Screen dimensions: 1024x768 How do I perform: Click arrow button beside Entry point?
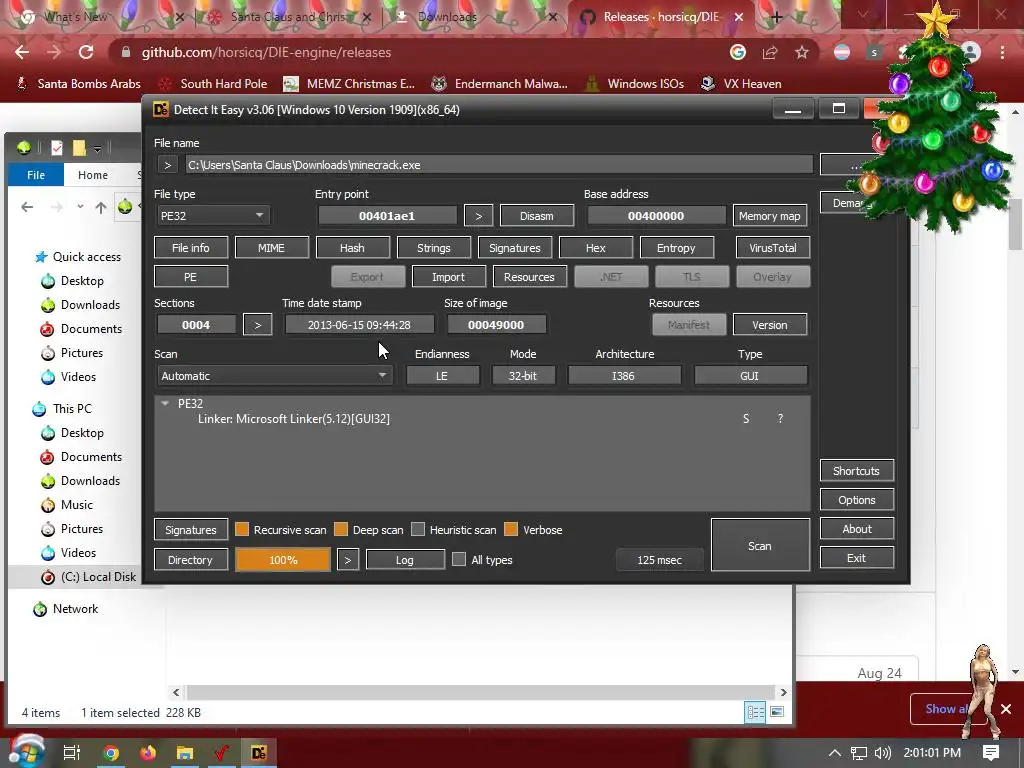(x=479, y=216)
